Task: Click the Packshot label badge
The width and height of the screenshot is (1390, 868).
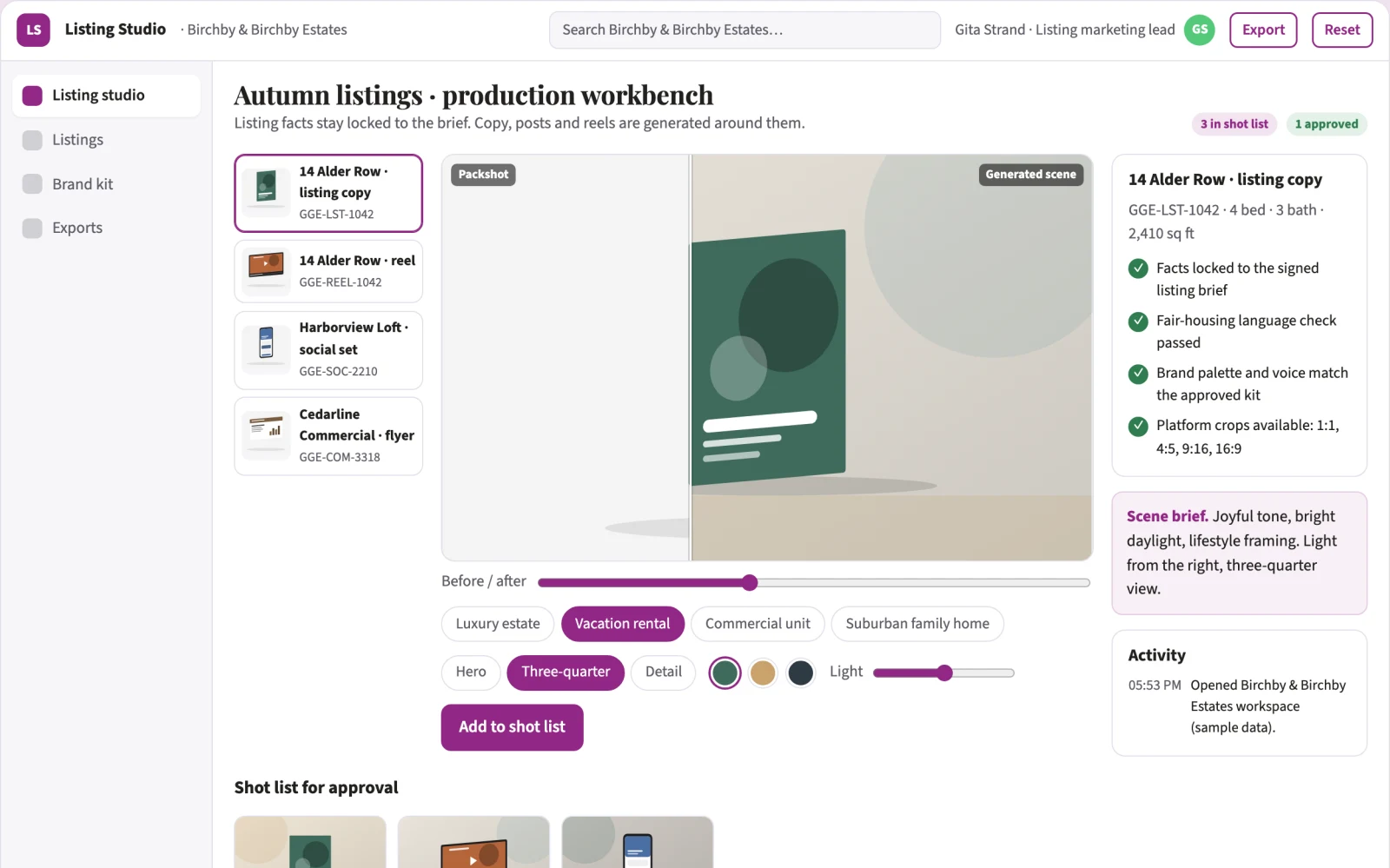Action: pos(483,175)
